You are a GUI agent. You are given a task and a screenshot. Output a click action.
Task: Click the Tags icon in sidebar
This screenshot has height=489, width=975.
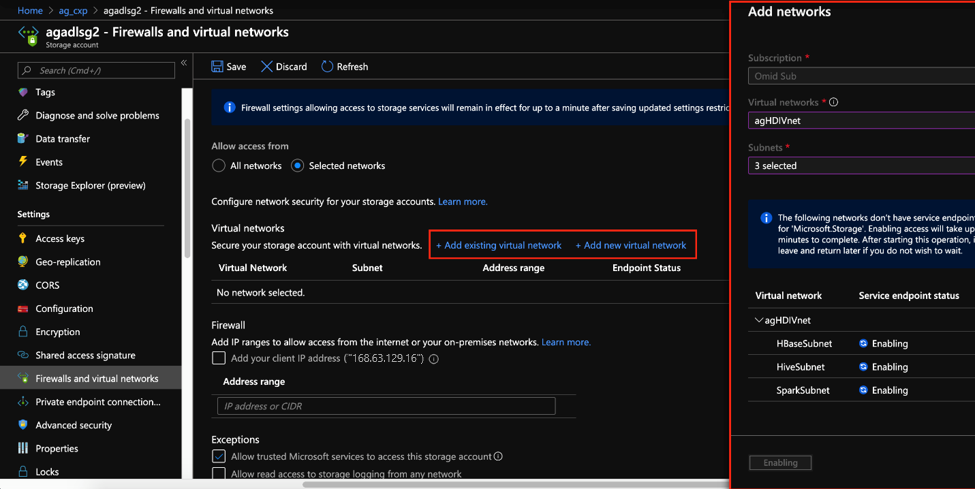click(x=23, y=92)
